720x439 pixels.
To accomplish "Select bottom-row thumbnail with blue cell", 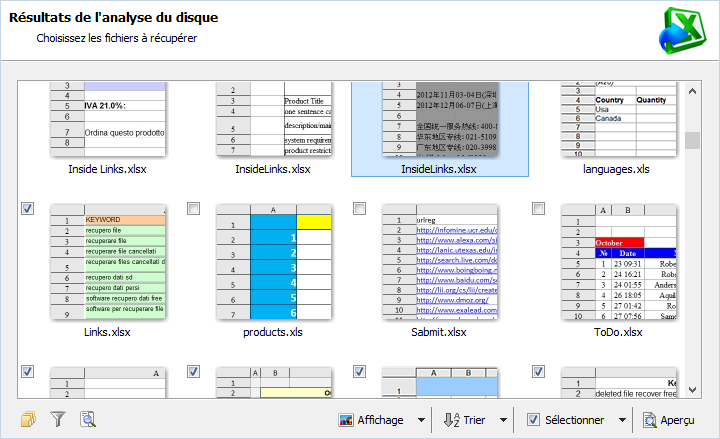I will pyautogui.click(x=439, y=383).
